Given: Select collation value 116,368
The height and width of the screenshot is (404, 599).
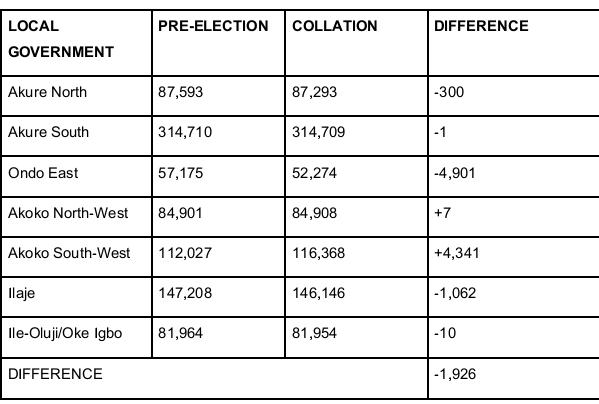Looking at the screenshot, I should click(x=319, y=253).
